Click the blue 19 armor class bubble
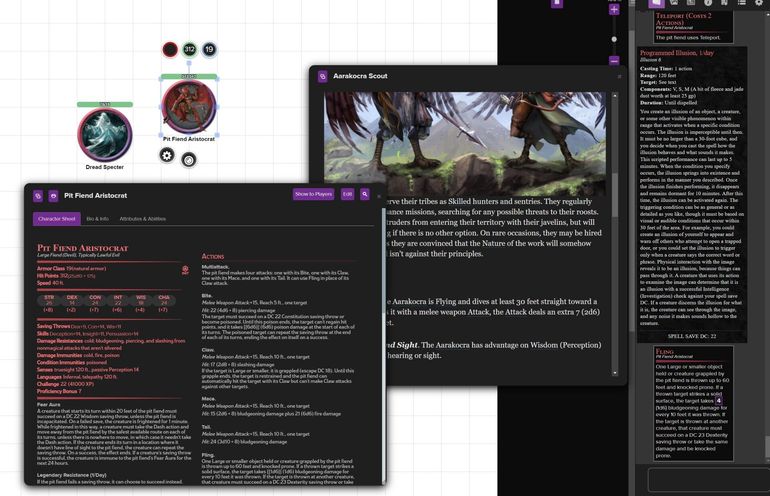The image size is (770, 496). (209, 49)
